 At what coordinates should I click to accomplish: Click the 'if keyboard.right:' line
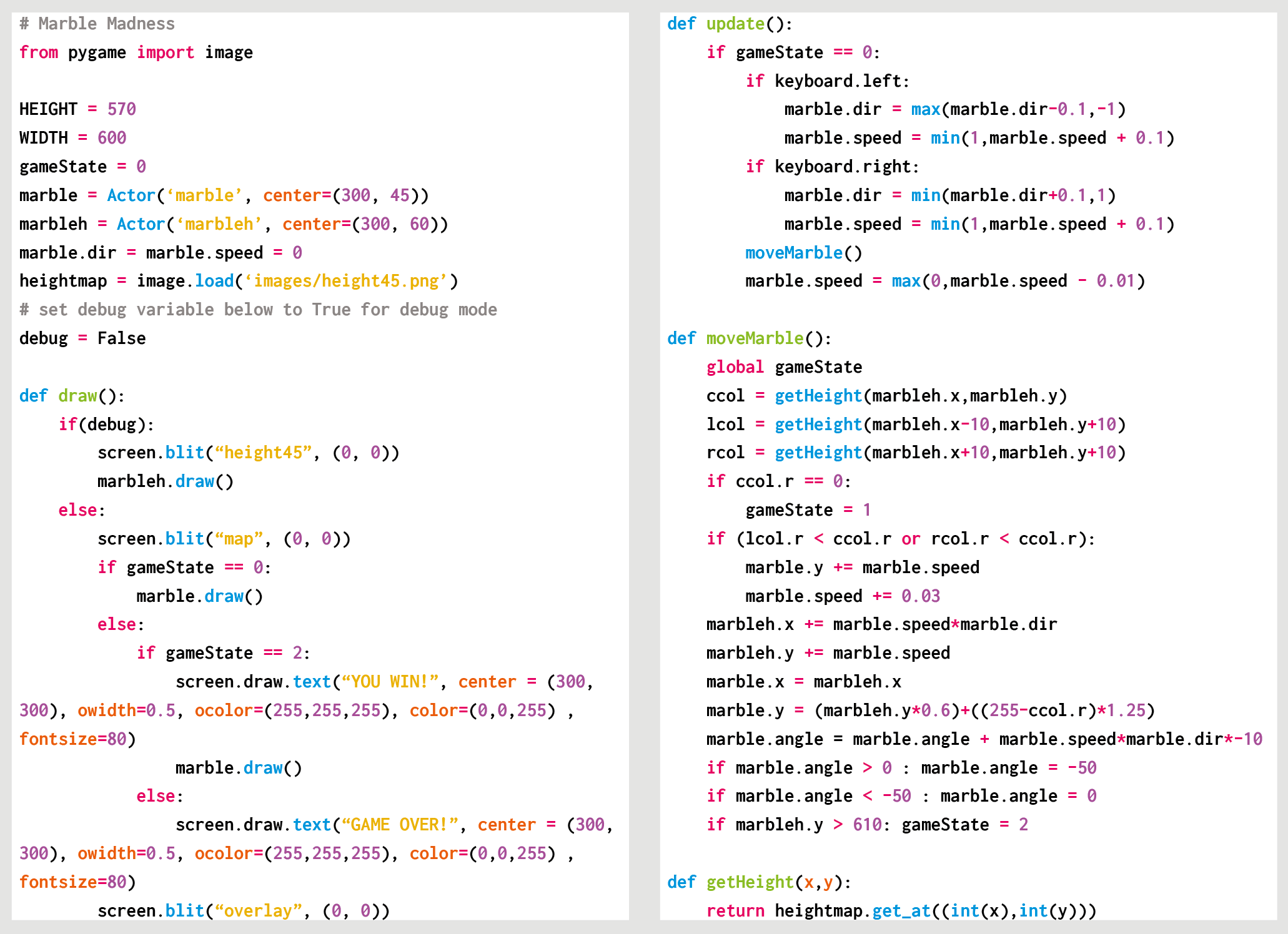(831, 167)
